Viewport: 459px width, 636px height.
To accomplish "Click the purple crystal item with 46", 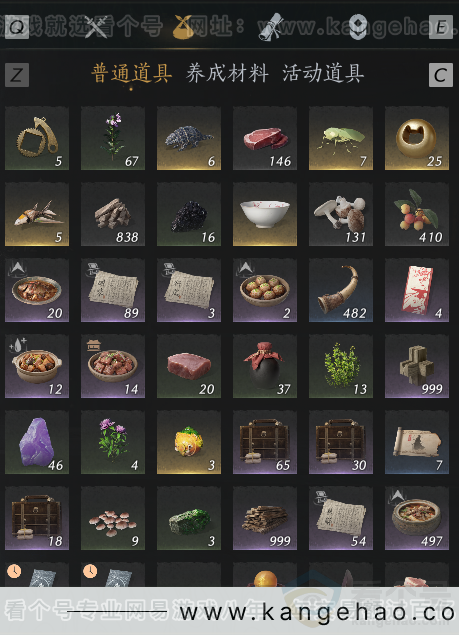I will 37,442.
